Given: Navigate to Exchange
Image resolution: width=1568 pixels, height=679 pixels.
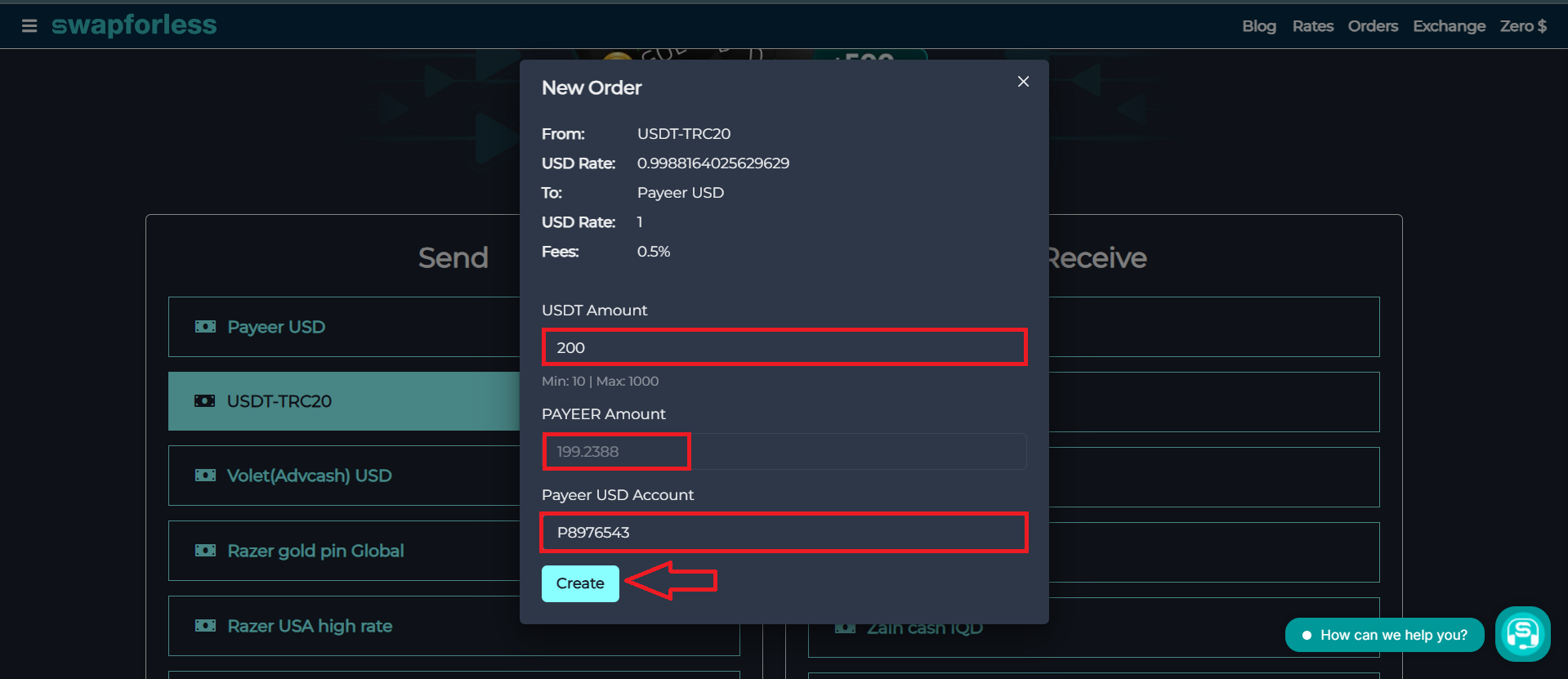Looking at the screenshot, I should [x=1449, y=26].
